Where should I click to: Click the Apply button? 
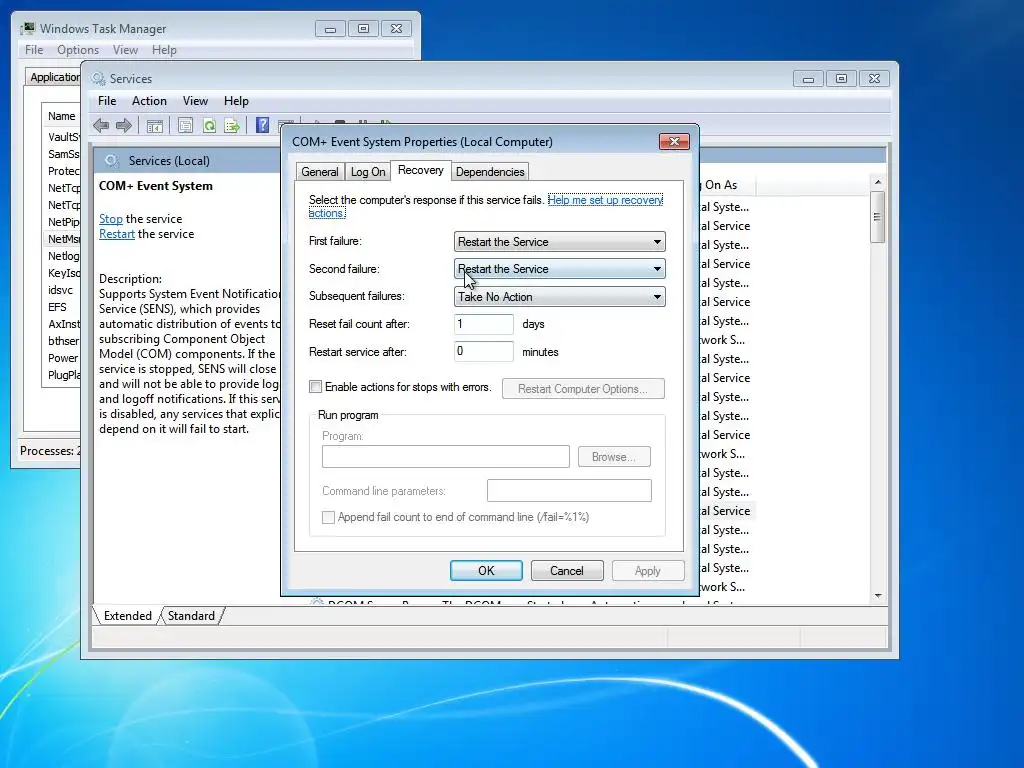tap(648, 571)
